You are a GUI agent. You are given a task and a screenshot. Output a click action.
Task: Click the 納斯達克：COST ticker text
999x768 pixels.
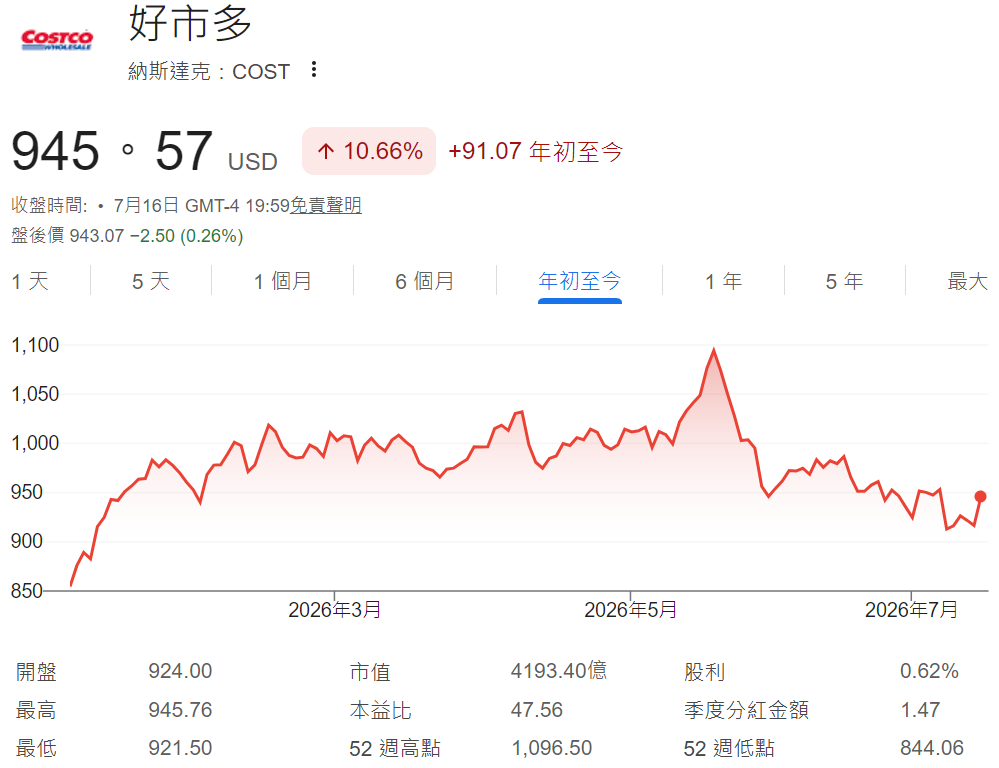(x=209, y=71)
